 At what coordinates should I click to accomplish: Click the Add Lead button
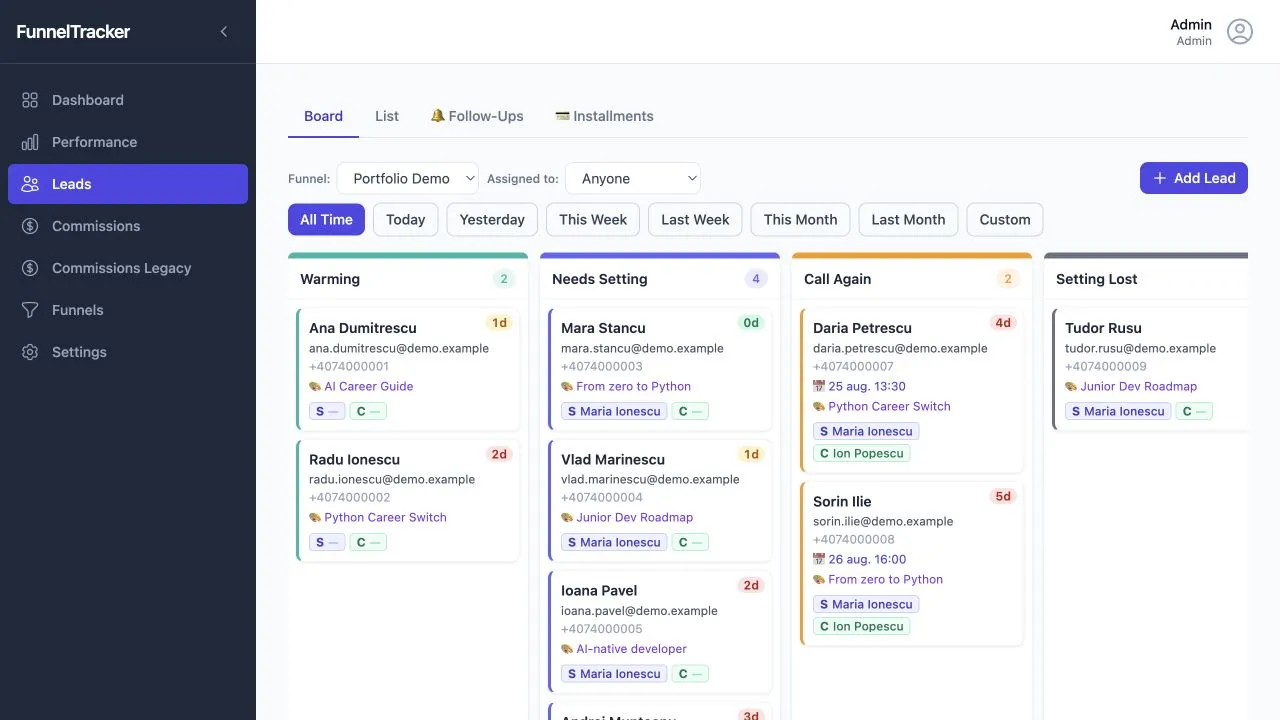[1194, 178]
